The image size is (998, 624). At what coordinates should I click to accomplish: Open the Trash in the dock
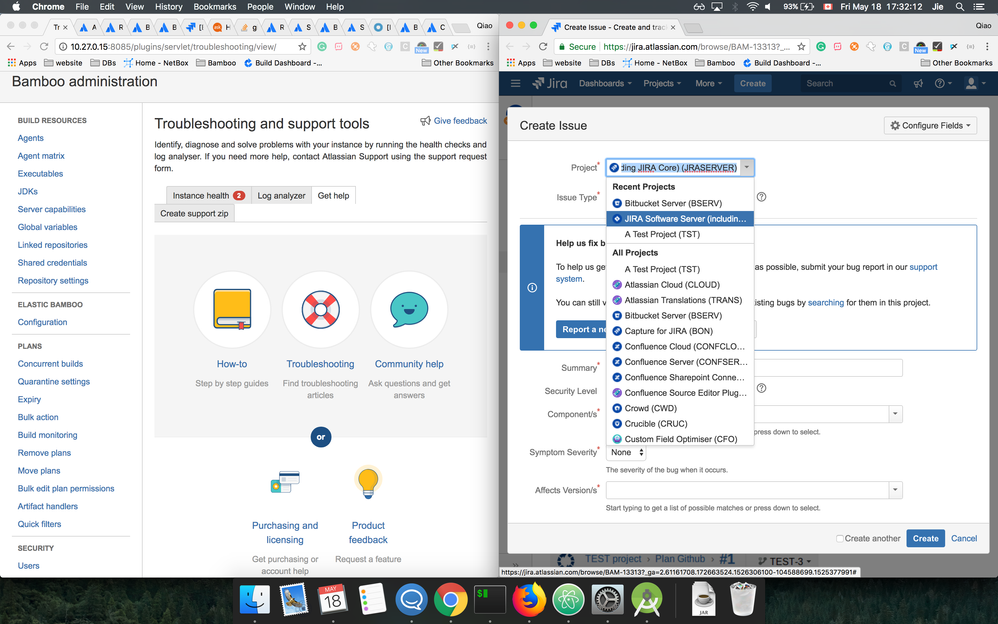pyautogui.click(x=742, y=599)
